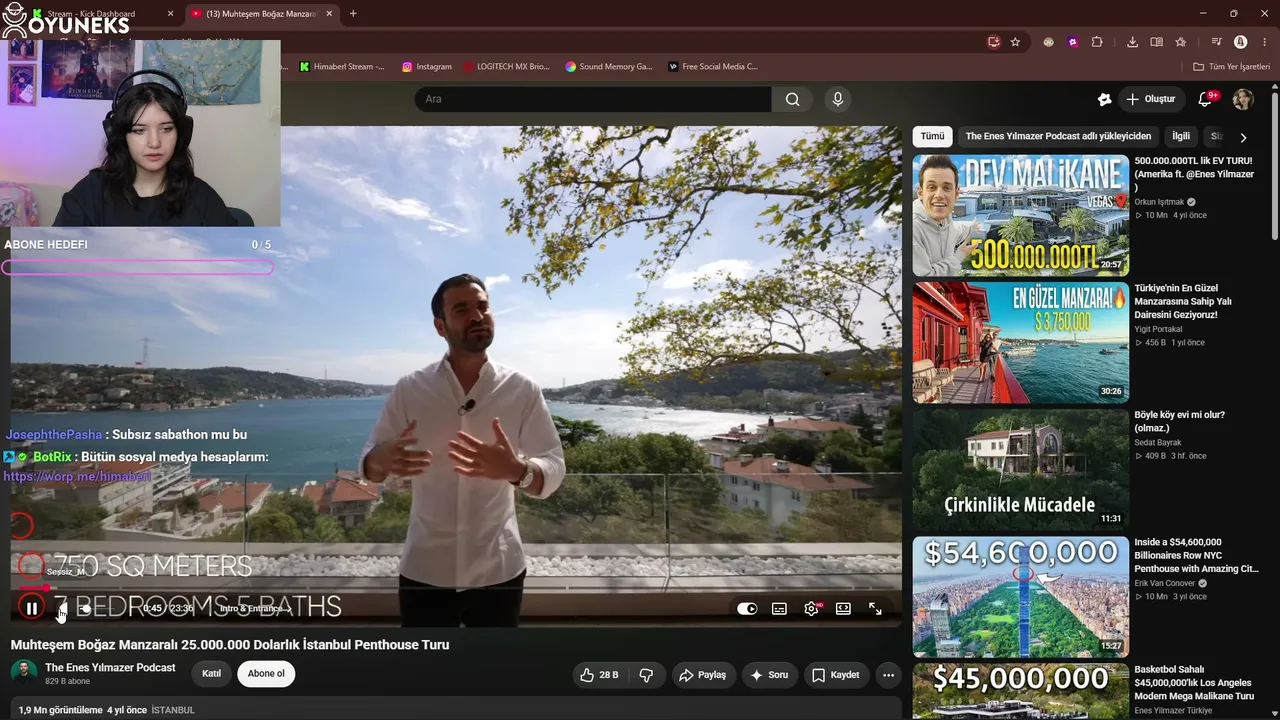Open the 'Türkiye'nin En Güzel Manzarasına' video title
This screenshot has height=720, width=1280.
[1183, 301]
